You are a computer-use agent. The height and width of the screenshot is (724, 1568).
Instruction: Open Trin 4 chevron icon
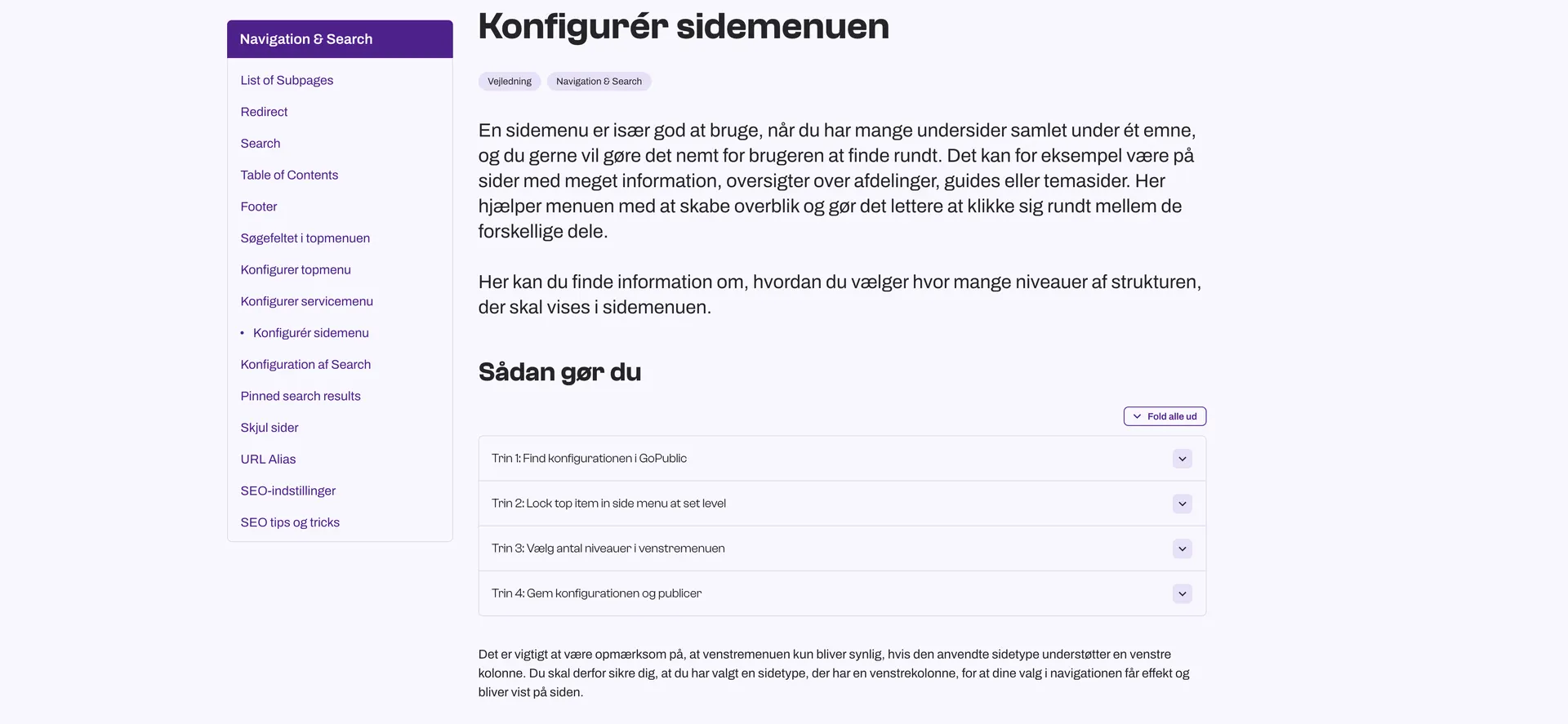coord(1182,593)
